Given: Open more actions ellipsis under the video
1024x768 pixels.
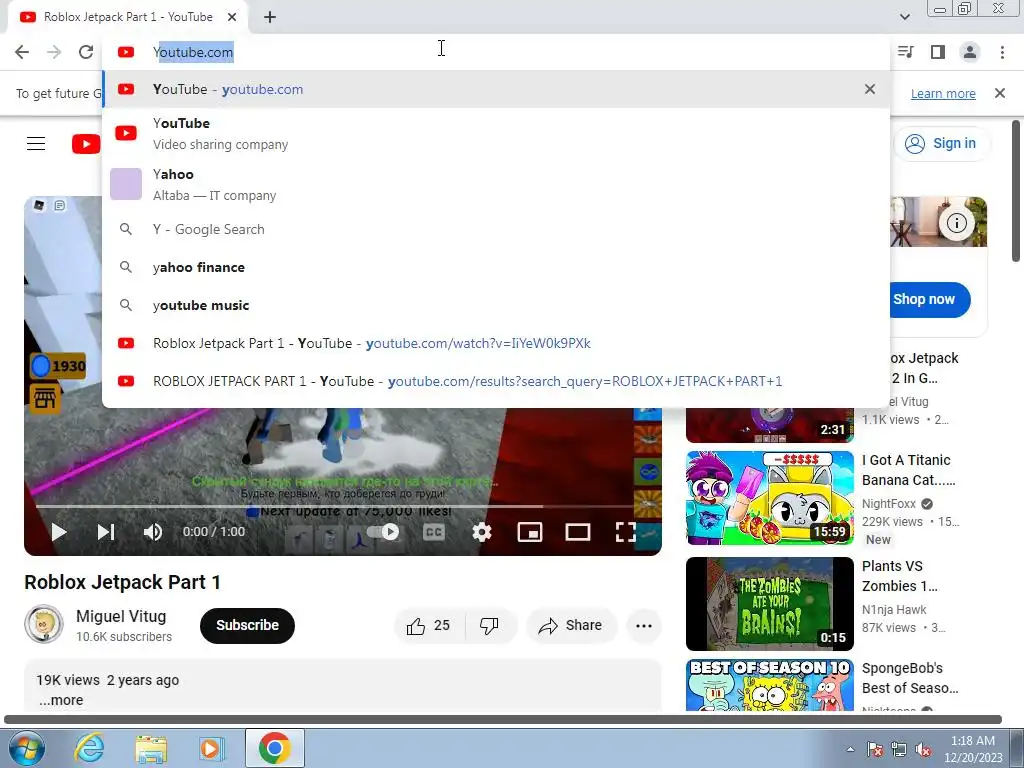Looking at the screenshot, I should click(644, 626).
